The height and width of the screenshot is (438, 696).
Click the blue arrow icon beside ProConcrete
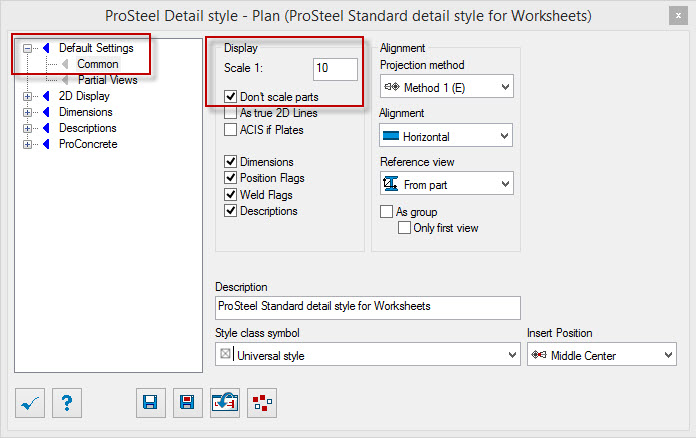click(46, 144)
